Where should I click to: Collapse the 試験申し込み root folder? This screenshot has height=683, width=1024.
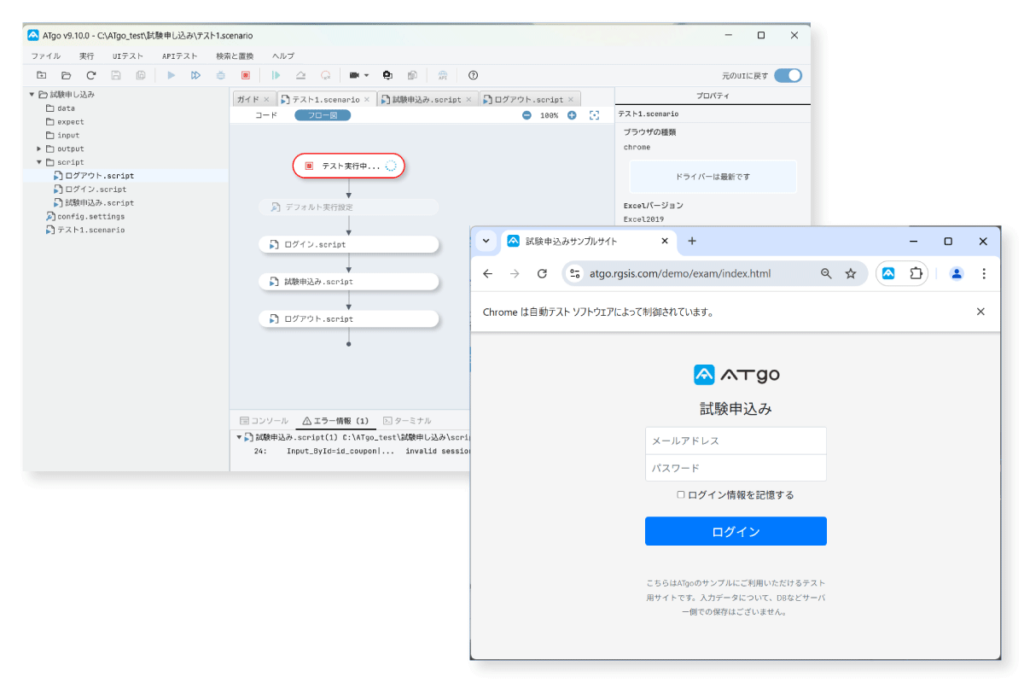[31, 95]
